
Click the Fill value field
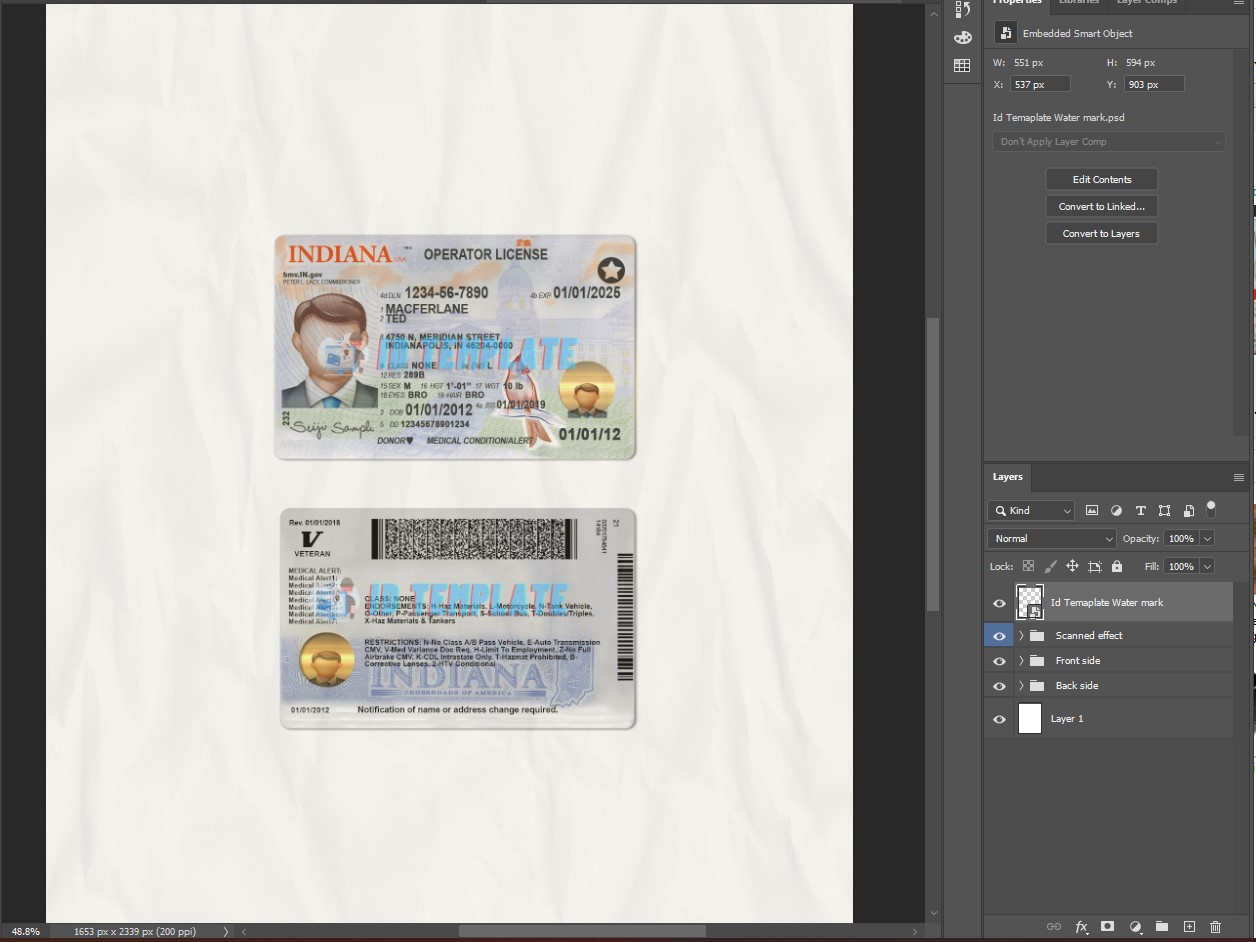[x=1181, y=566]
